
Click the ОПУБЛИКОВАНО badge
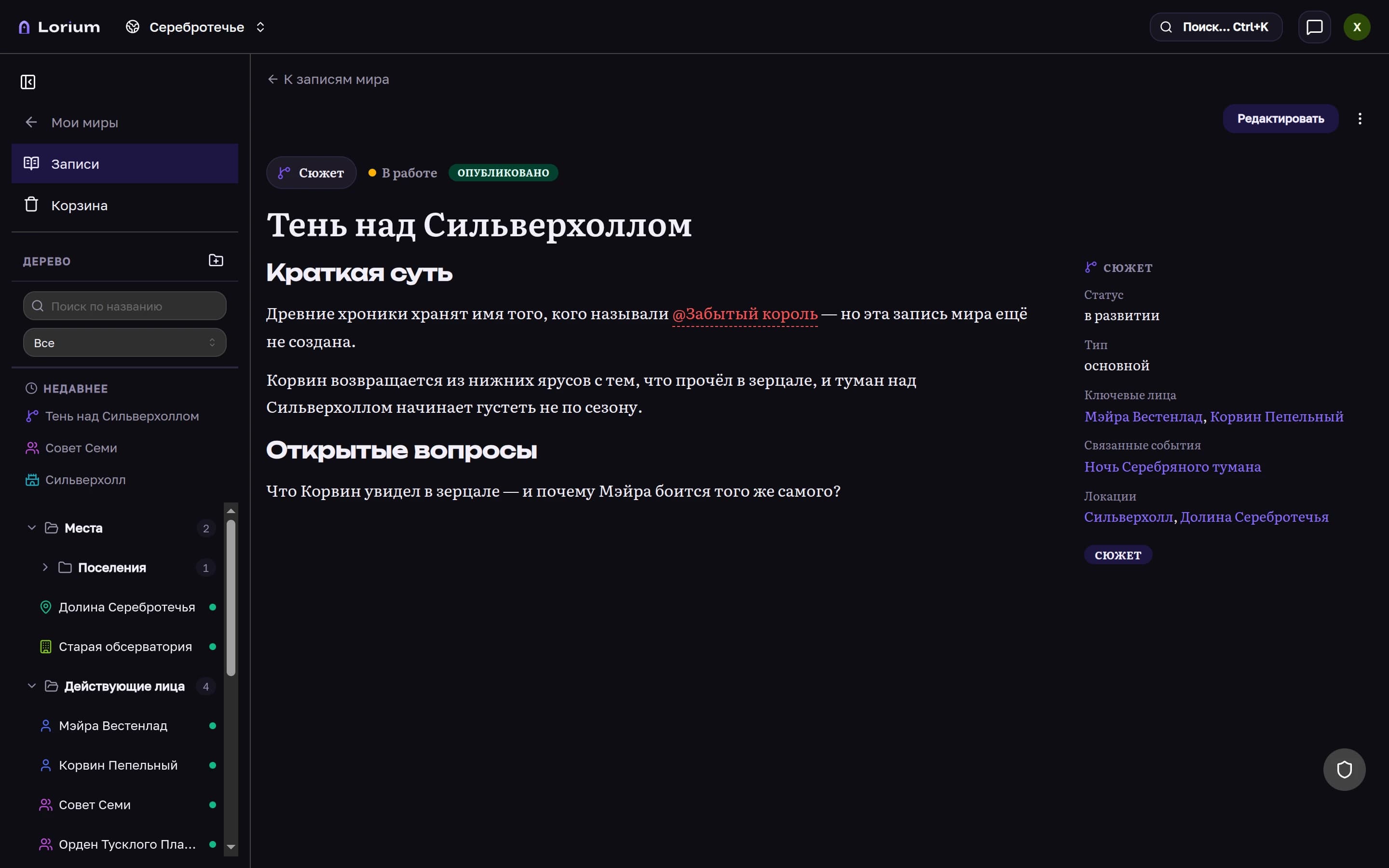pos(503,173)
